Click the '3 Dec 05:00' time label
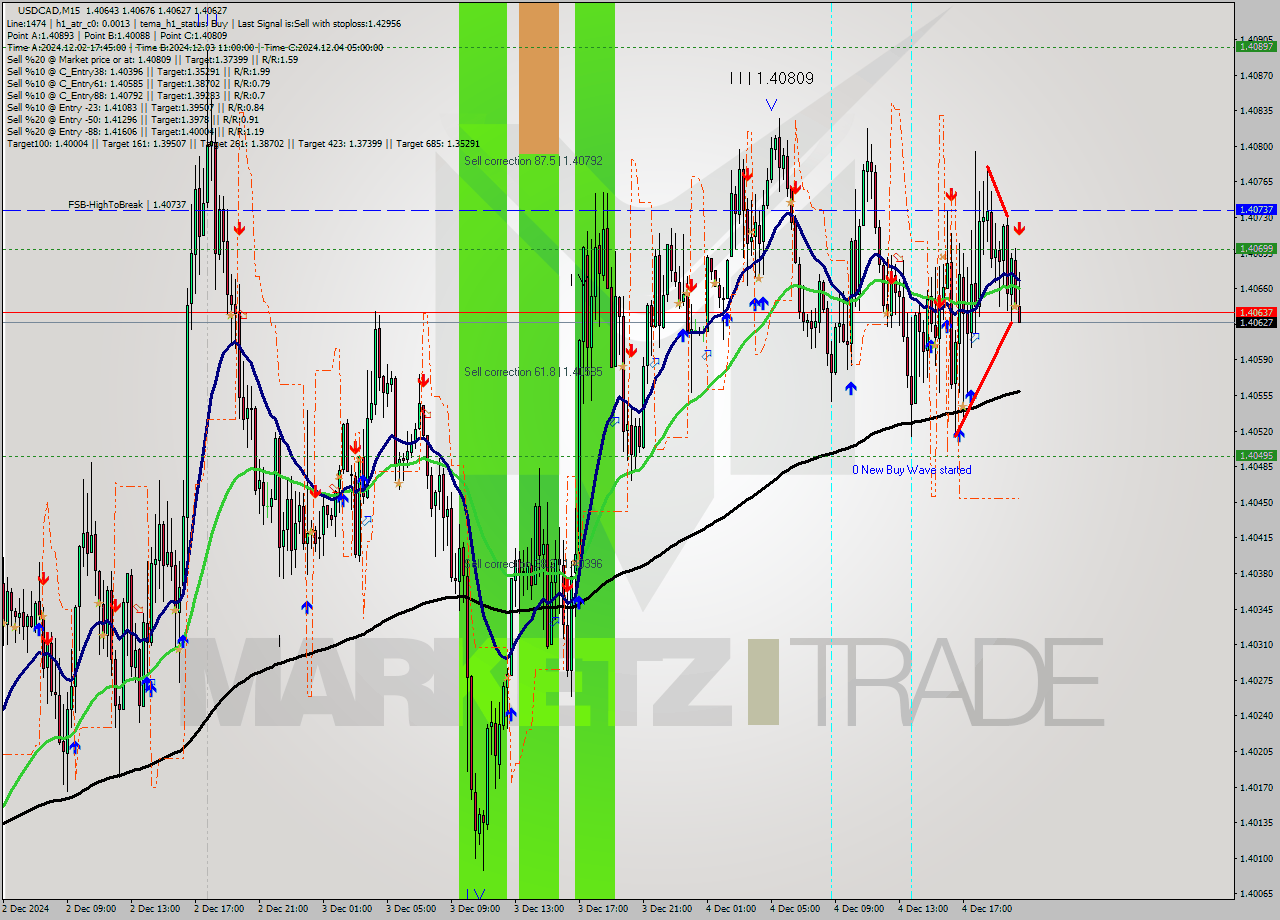The height and width of the screenshot is (920, 1280). (410, 909)
